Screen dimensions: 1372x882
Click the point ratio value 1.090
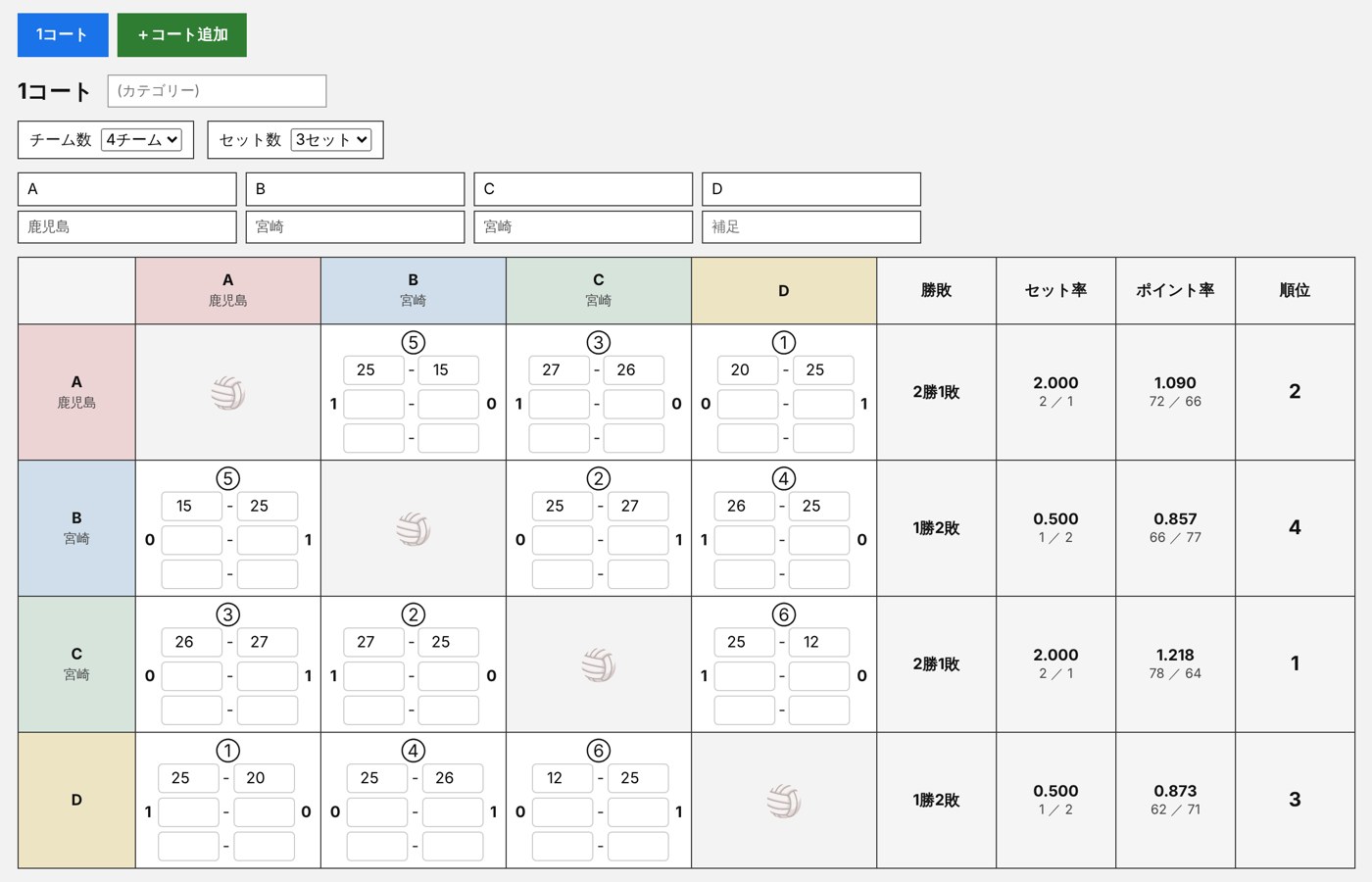coord(1175,383)
